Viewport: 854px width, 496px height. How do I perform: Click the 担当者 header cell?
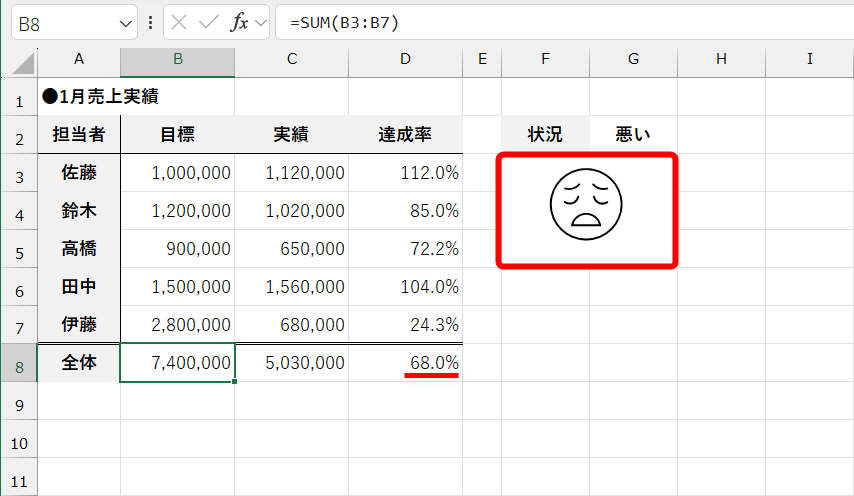79,134
